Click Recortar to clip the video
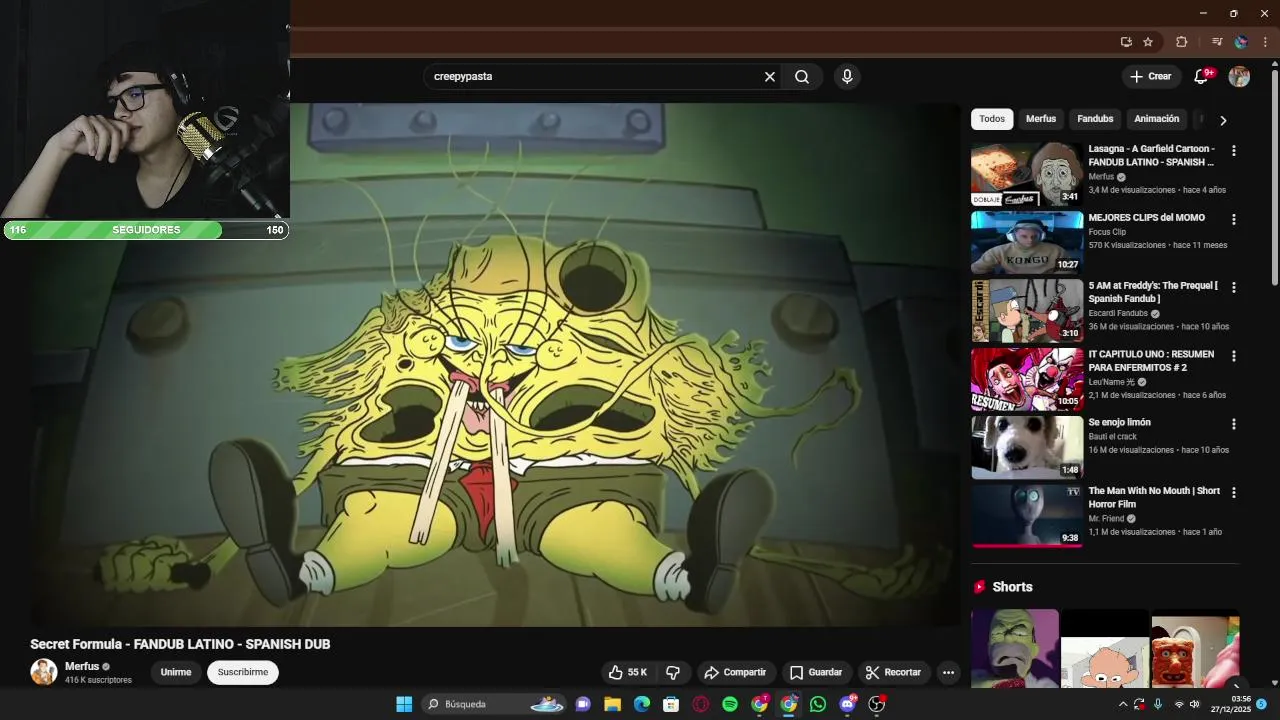Screen dimensions: 1280x720 tap(893, 672)
